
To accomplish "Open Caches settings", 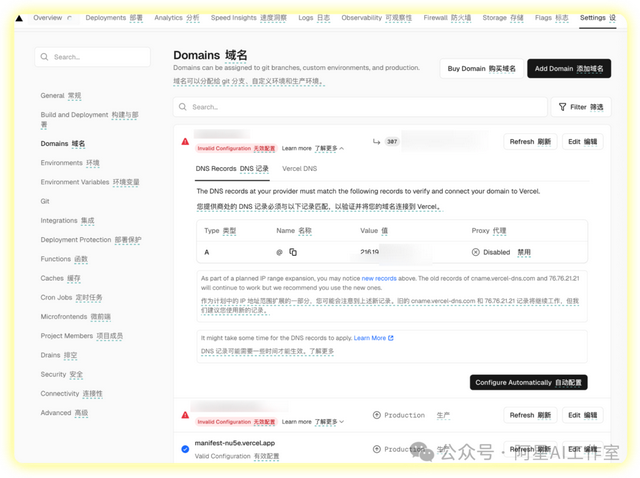I will [60, 278].
